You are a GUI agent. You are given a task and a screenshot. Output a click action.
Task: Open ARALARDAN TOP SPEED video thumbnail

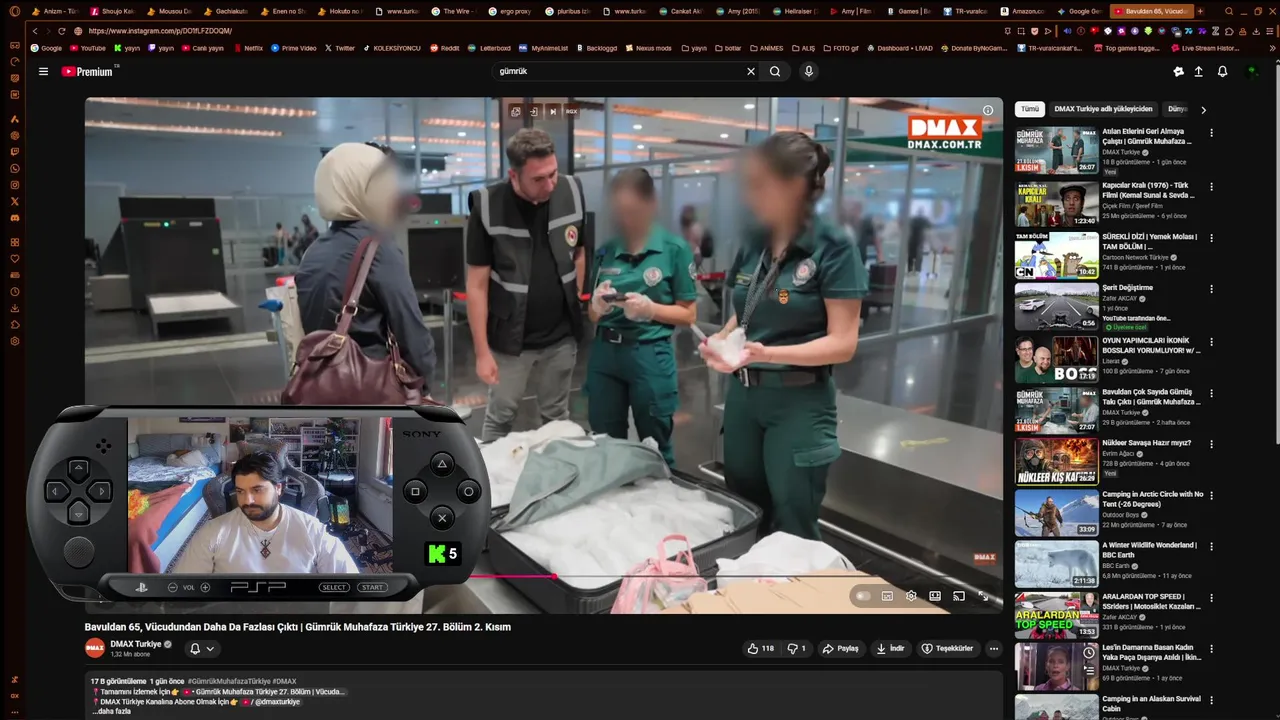pos(1056,615)
